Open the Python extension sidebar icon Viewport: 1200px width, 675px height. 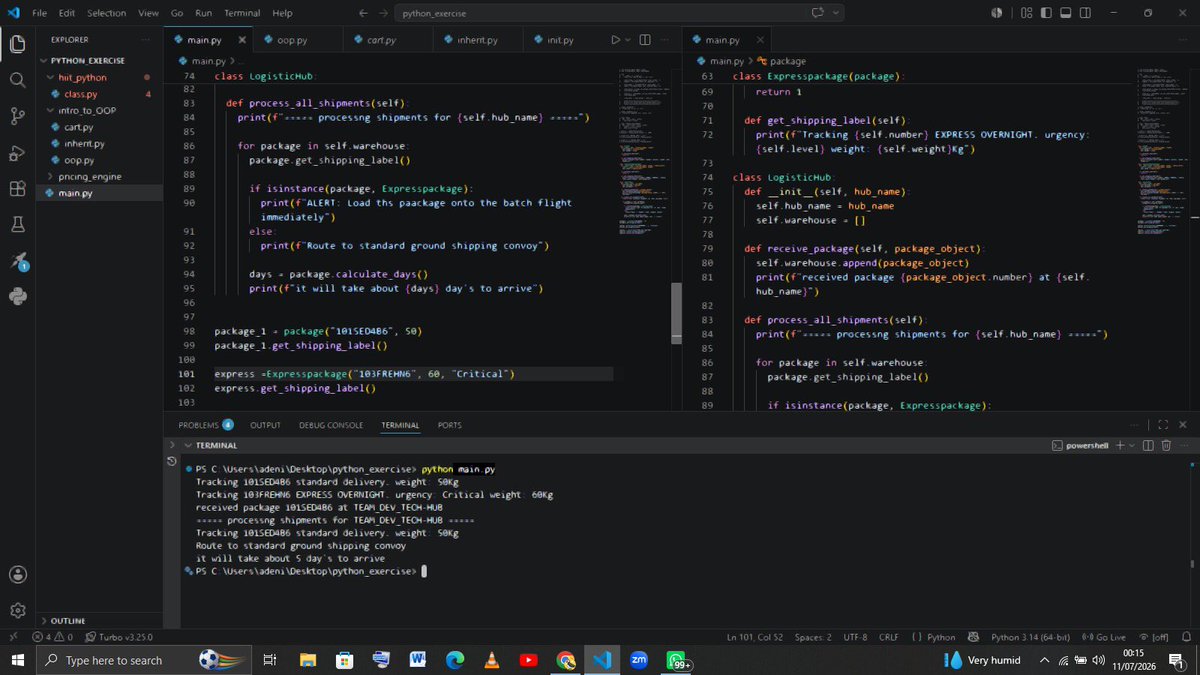pyautogui.click(x=17, y=296)
